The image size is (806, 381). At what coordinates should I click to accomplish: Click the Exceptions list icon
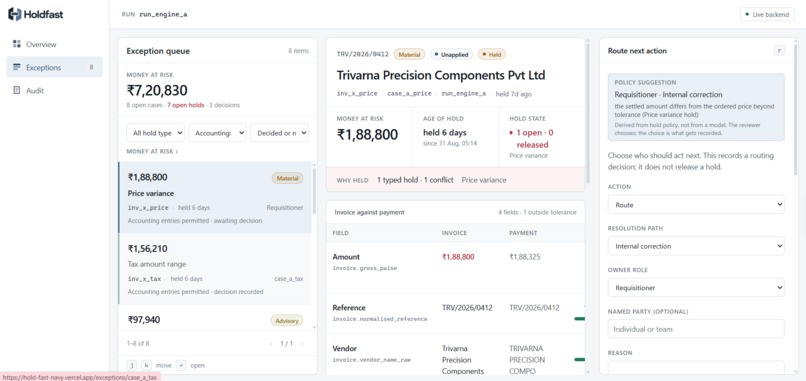tap(17, 67)
